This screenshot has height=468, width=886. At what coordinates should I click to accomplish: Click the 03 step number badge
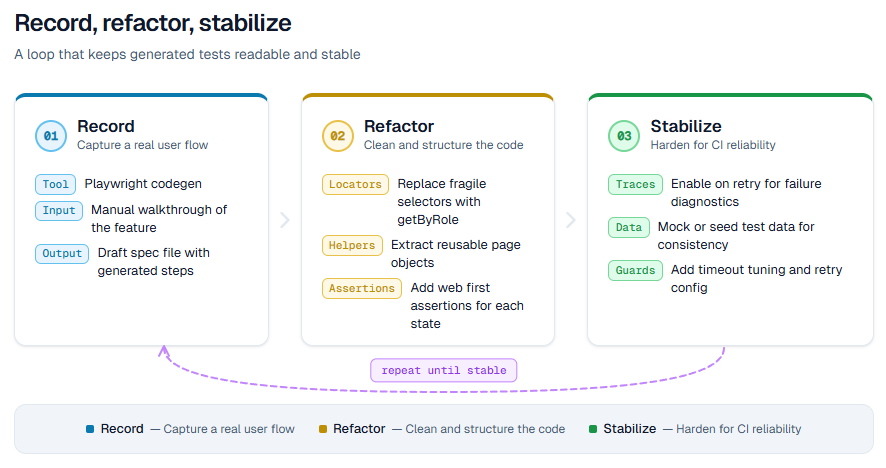624,135
